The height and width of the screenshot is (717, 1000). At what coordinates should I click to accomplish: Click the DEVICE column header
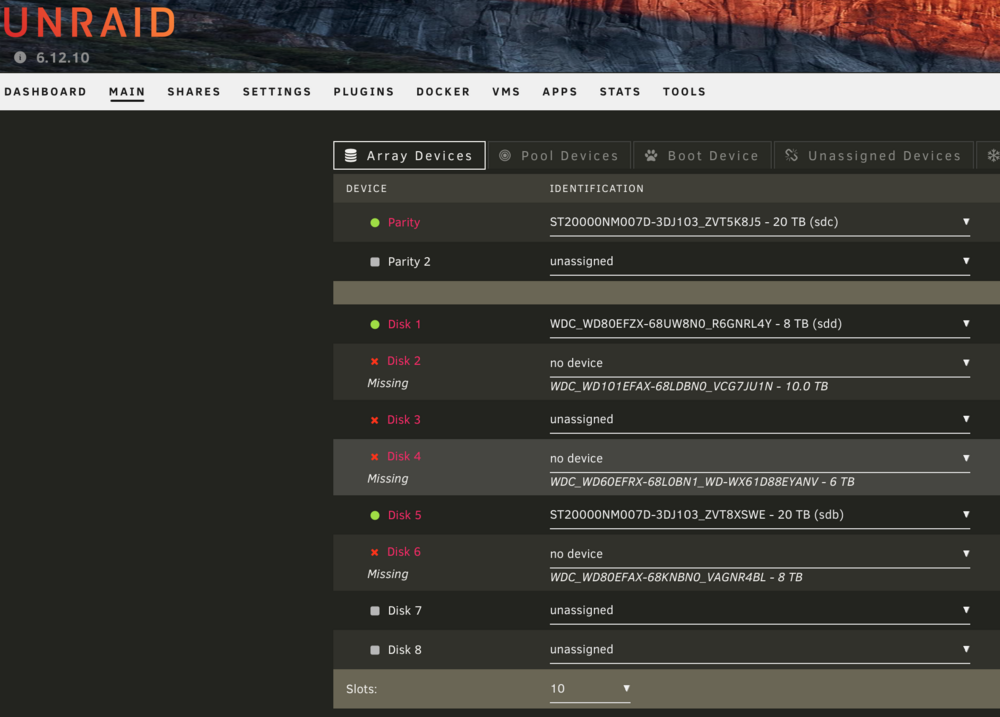366,189
